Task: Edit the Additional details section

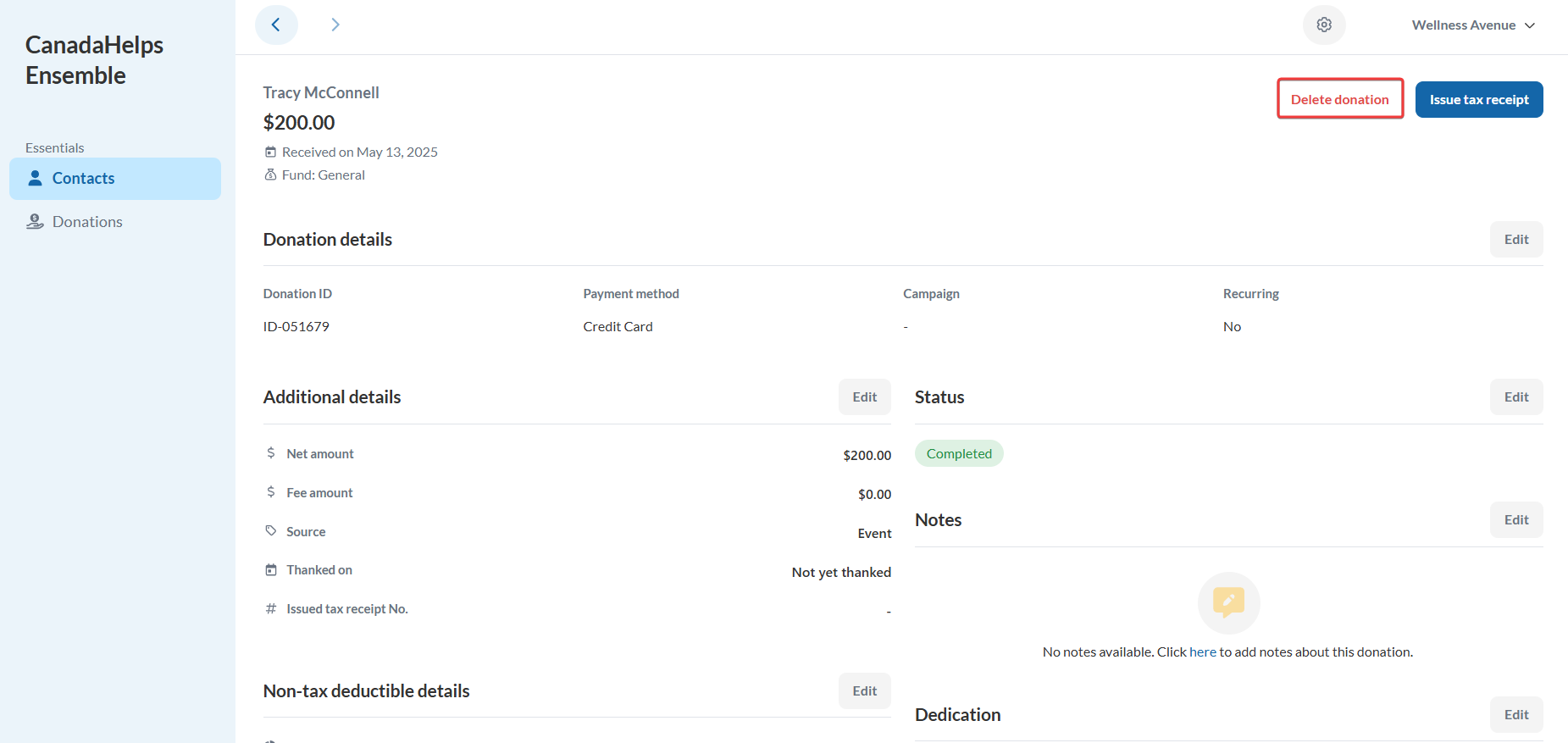Action: pyautogui.click(x=864, y=396)
